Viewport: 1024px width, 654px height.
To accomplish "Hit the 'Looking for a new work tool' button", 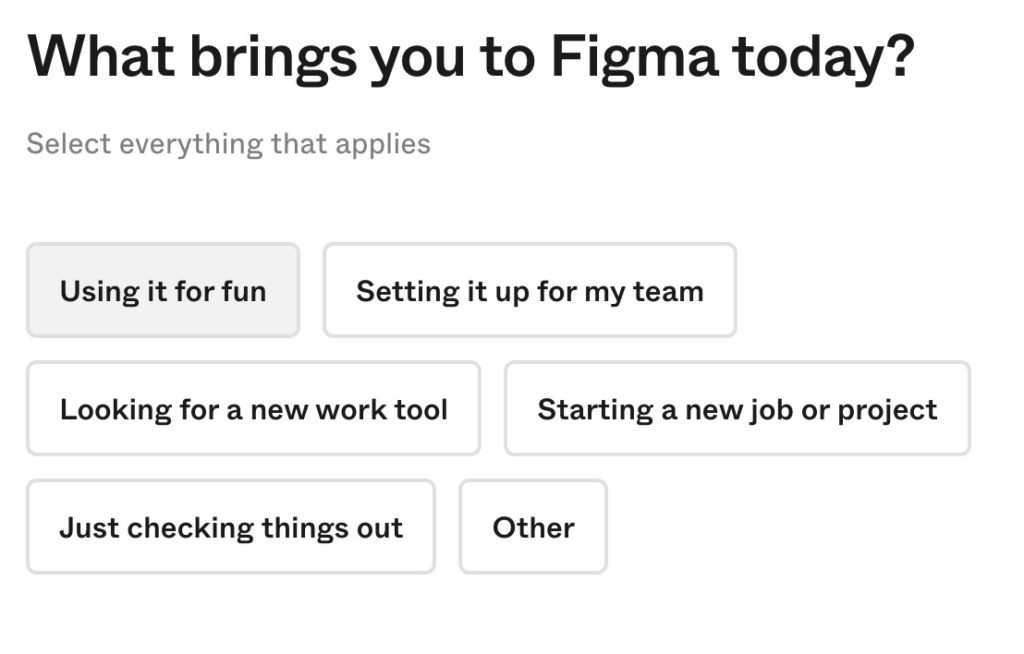I will coord(253,409).
